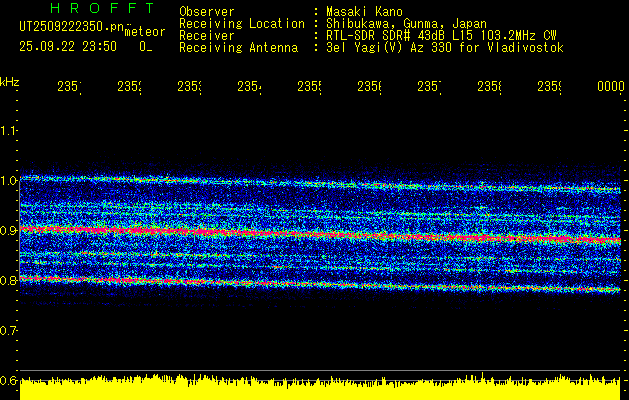Click the "Receiving Antenna" label
The image size is (629, 400).
pos(238,48)
